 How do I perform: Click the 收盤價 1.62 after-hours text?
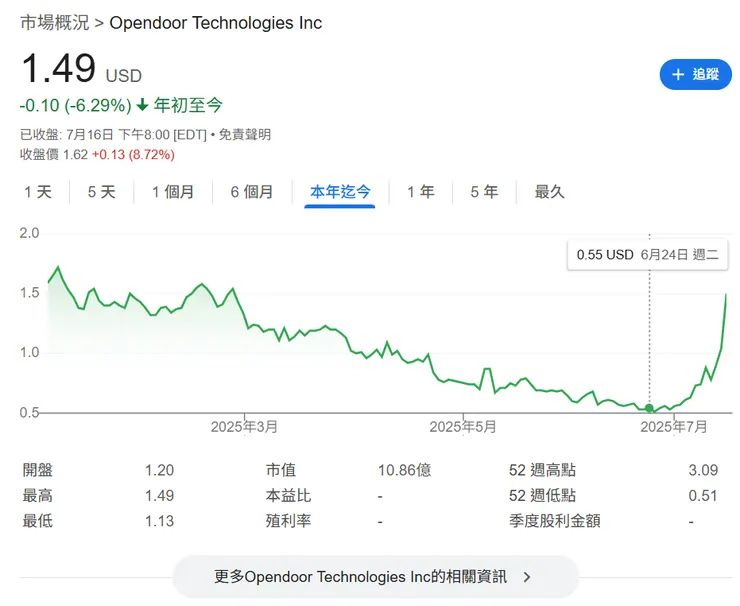tap(97, 154)
